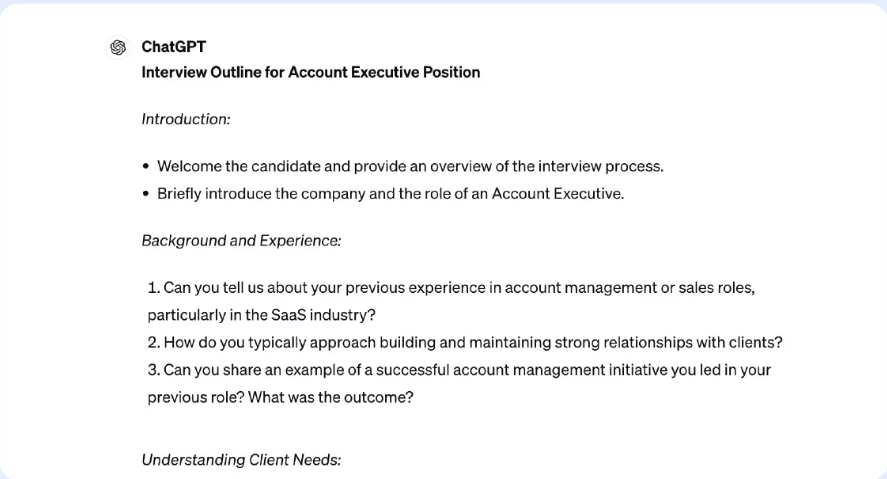This screenshot has width=887, height=479.
Task: Click the Understanding Client Needs heading
Action: (241, 460)
